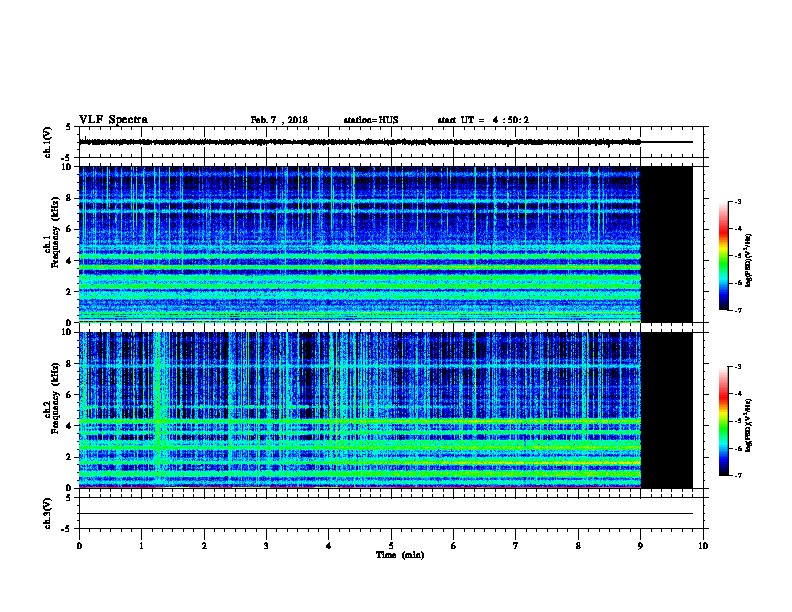Image resolution: width=792 pixels, height=612 pixels.
Task: Click inside the ch.1 frequency spectrogram
Action: (360, 244)
